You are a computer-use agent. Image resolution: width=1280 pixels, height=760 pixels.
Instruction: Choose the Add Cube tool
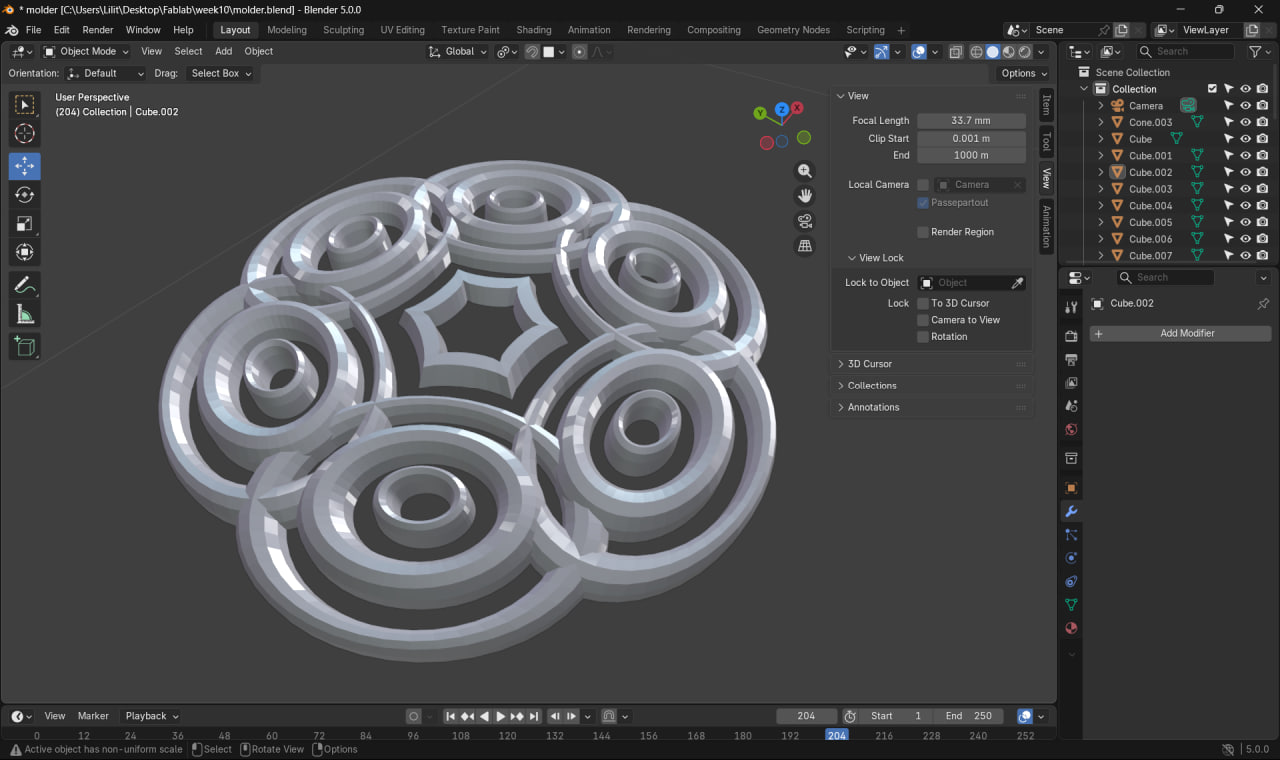click(x=25, y=347)
